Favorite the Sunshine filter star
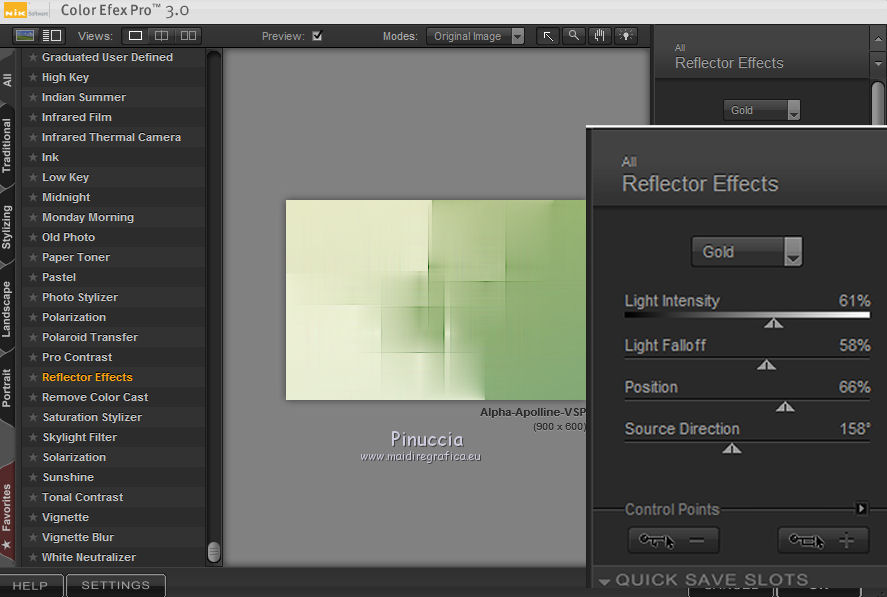Image resolution: width=887 pixels, height=597 pixels. coord(33,477)
